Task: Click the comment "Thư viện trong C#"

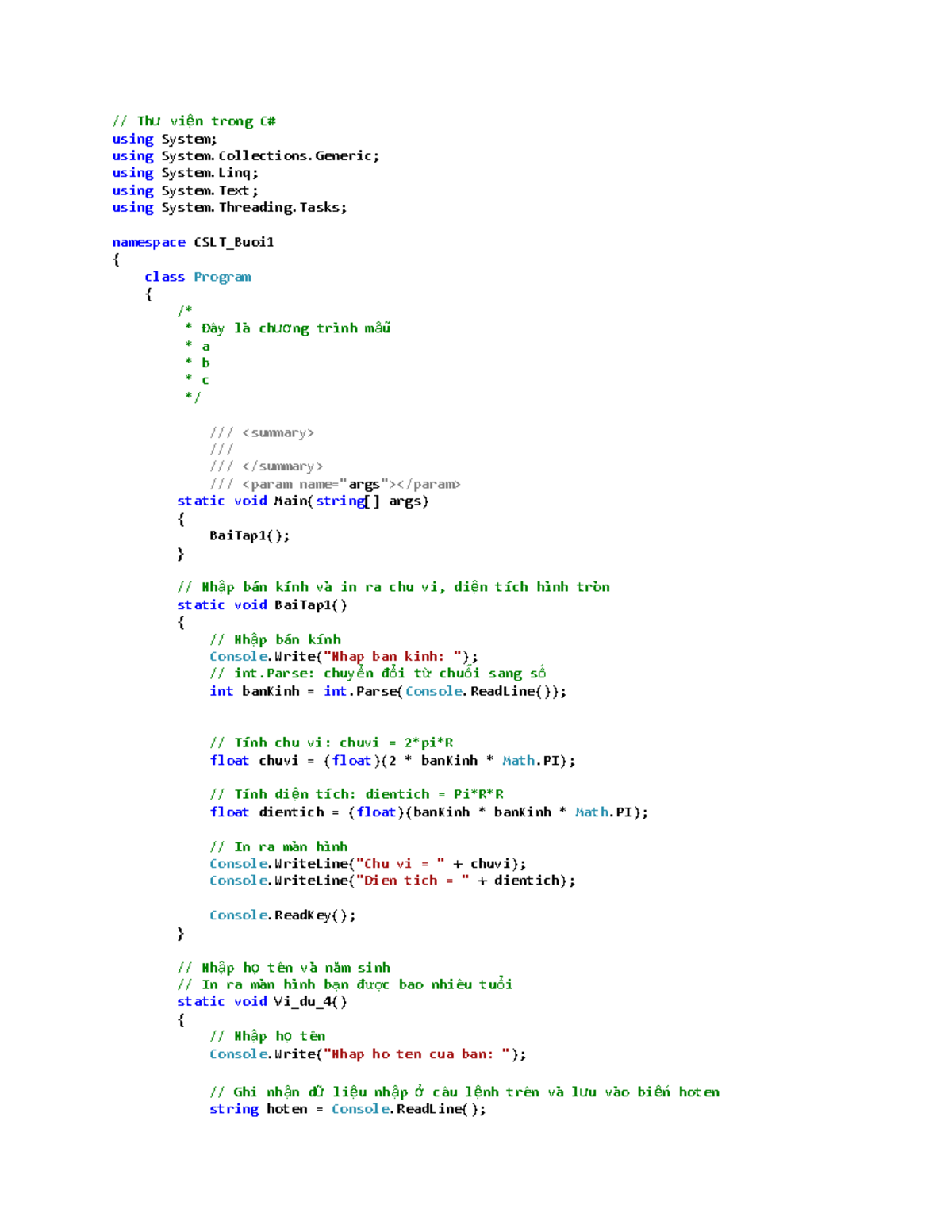Action: click(194, 121)
